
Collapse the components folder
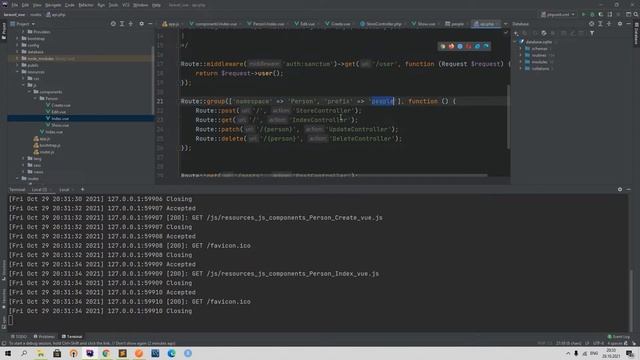click(x=29, y=92)
